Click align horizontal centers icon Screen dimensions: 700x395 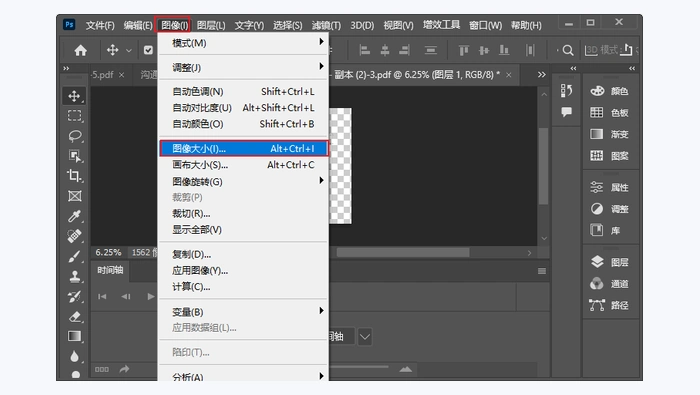click(384, 50)
